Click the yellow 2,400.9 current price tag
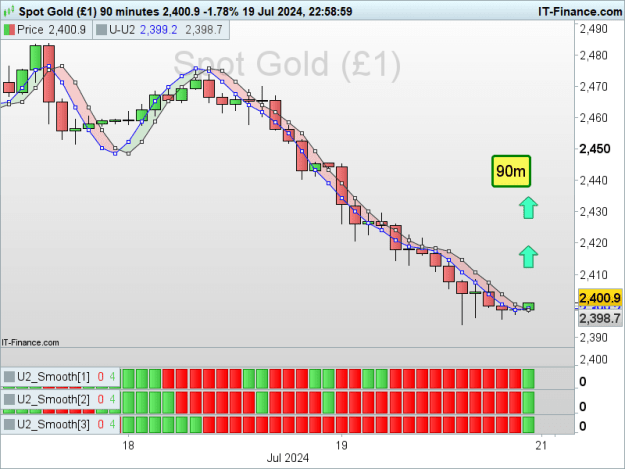Viewport: 625px width, 469px height. click(x=600, y=298)
